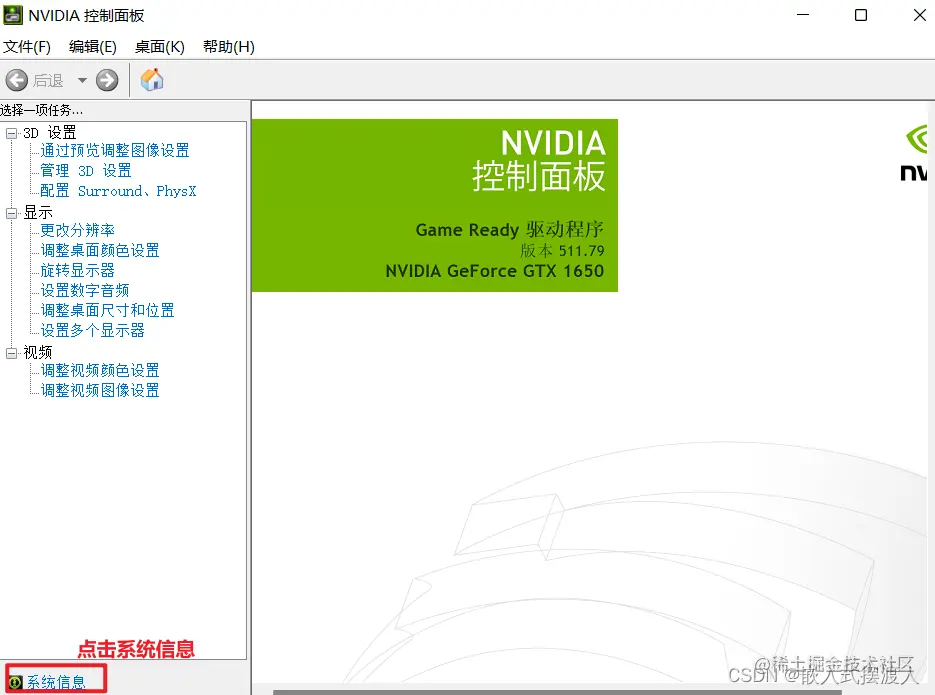Open 设置数字音频
Viewport: 935px width, 695px height.
(x=85, y=290)
